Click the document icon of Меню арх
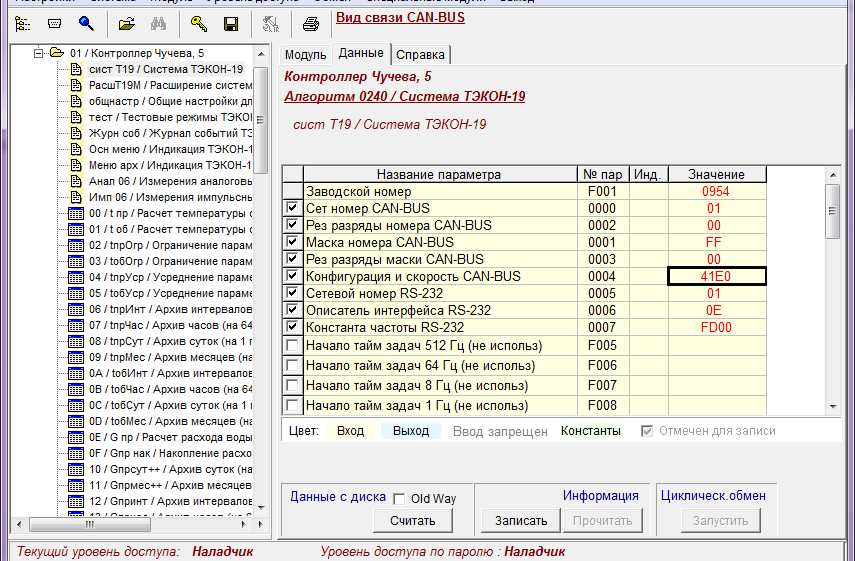Viewport: 855px width, 561px height. pyautogui.click(x=76, y=165)
